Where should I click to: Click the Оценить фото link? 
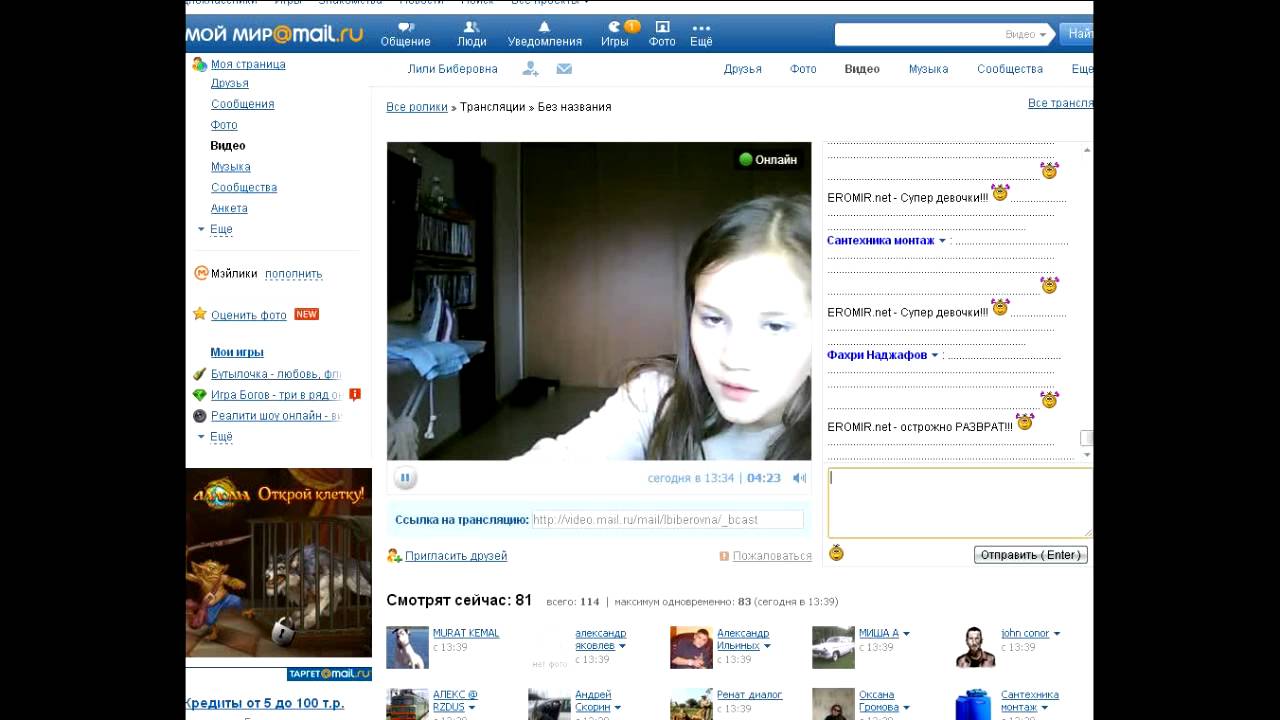(x=249, y=315)
